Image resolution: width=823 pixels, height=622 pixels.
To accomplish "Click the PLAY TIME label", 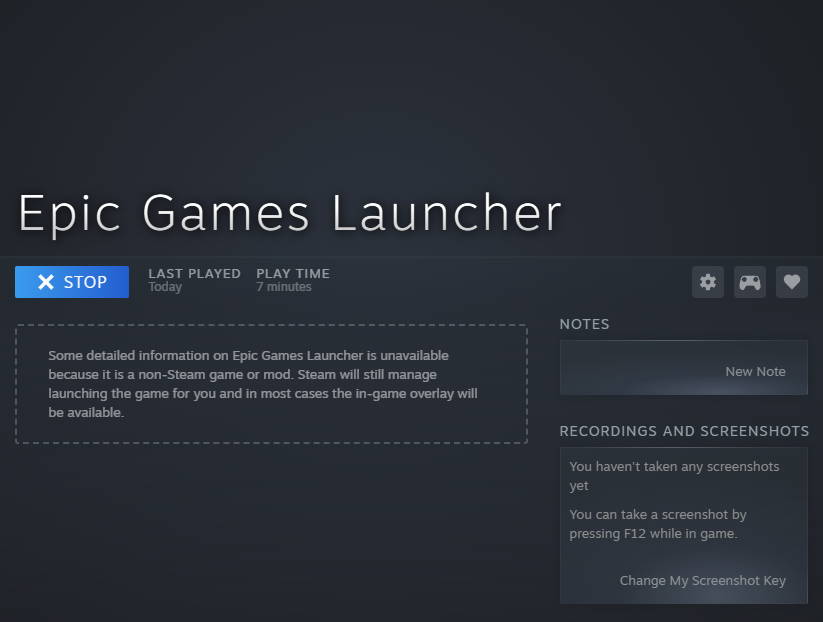I will [293, 273].
